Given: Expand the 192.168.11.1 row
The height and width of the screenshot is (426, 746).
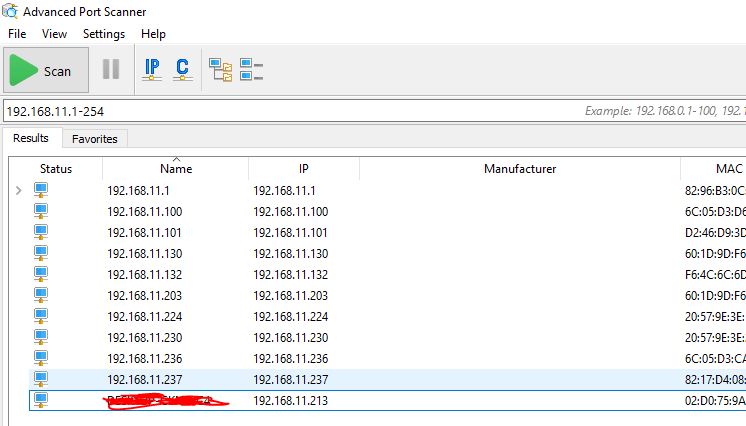Looking at the screenshot, I should [x=19, y=190].
